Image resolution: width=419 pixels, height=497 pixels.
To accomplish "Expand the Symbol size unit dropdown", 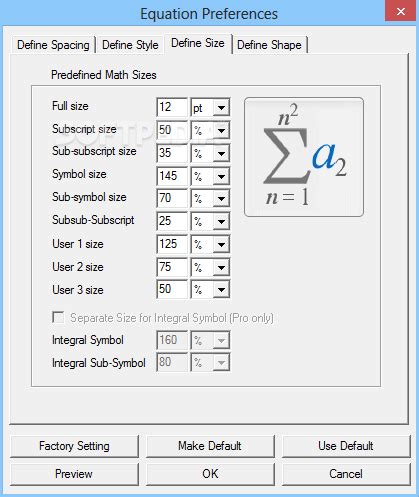I will click(210, 176).
